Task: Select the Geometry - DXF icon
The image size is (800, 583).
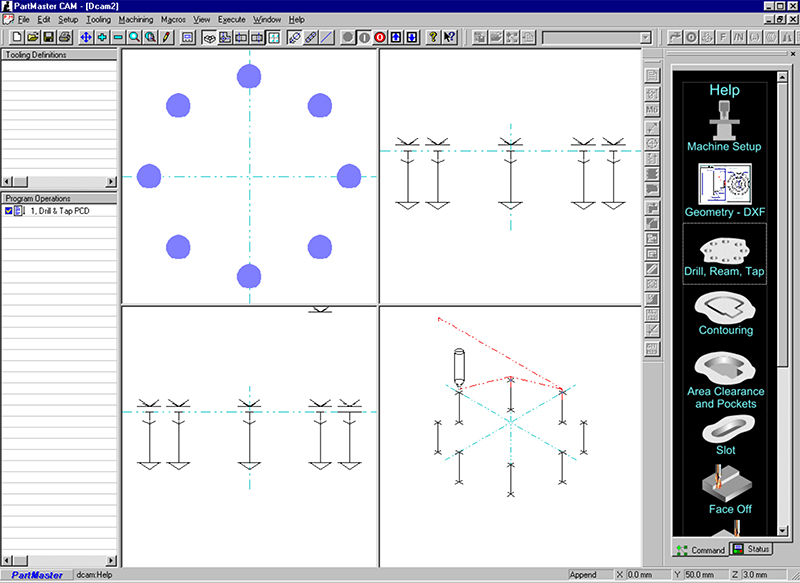Action: pos(724,183)
